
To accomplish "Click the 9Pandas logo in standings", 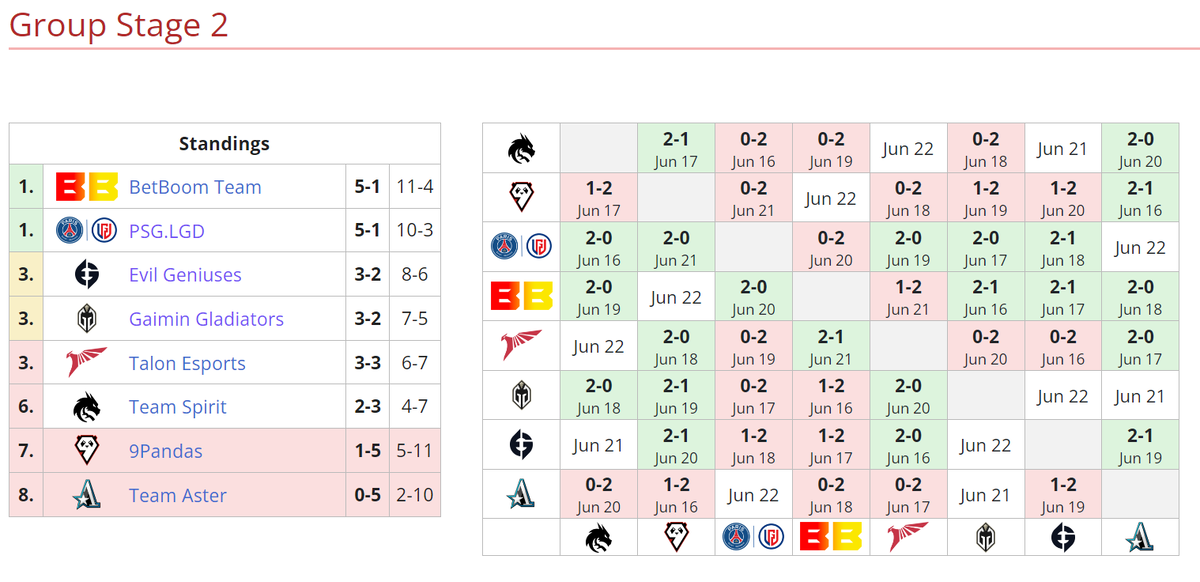I will click(x=87, y=451).
